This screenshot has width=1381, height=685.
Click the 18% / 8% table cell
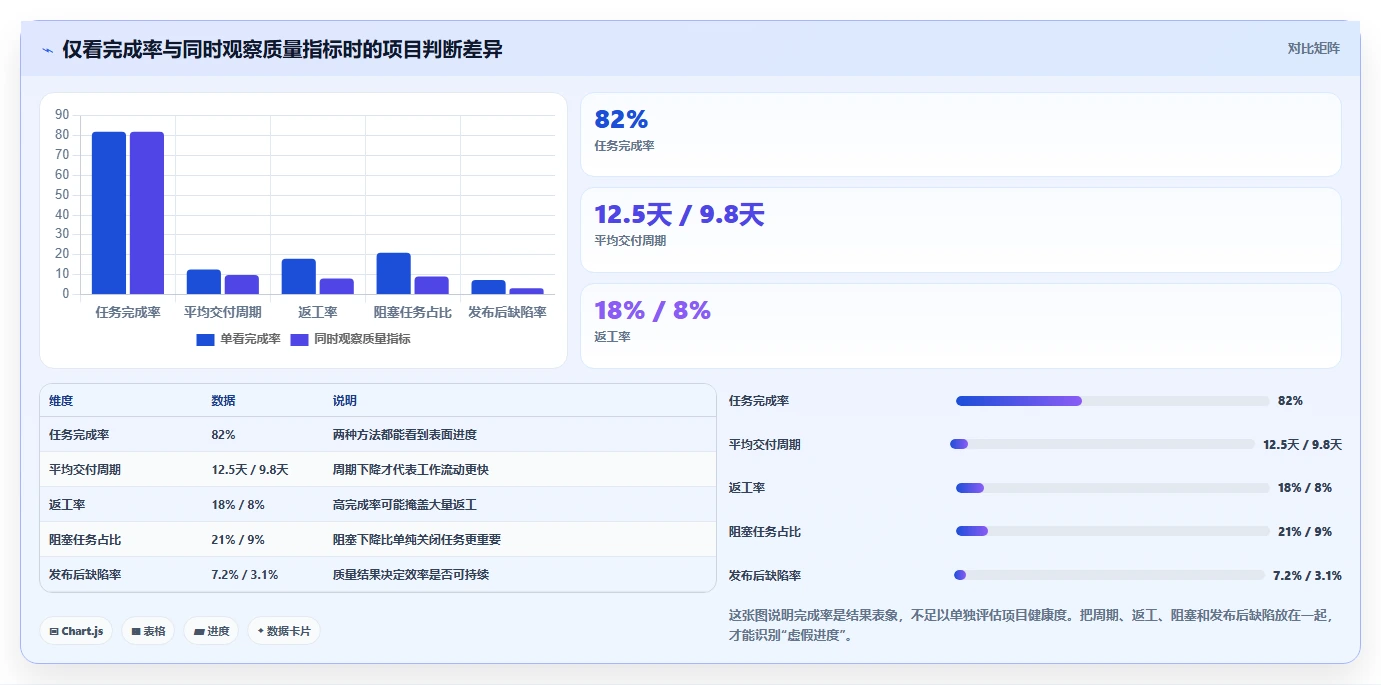238,505
